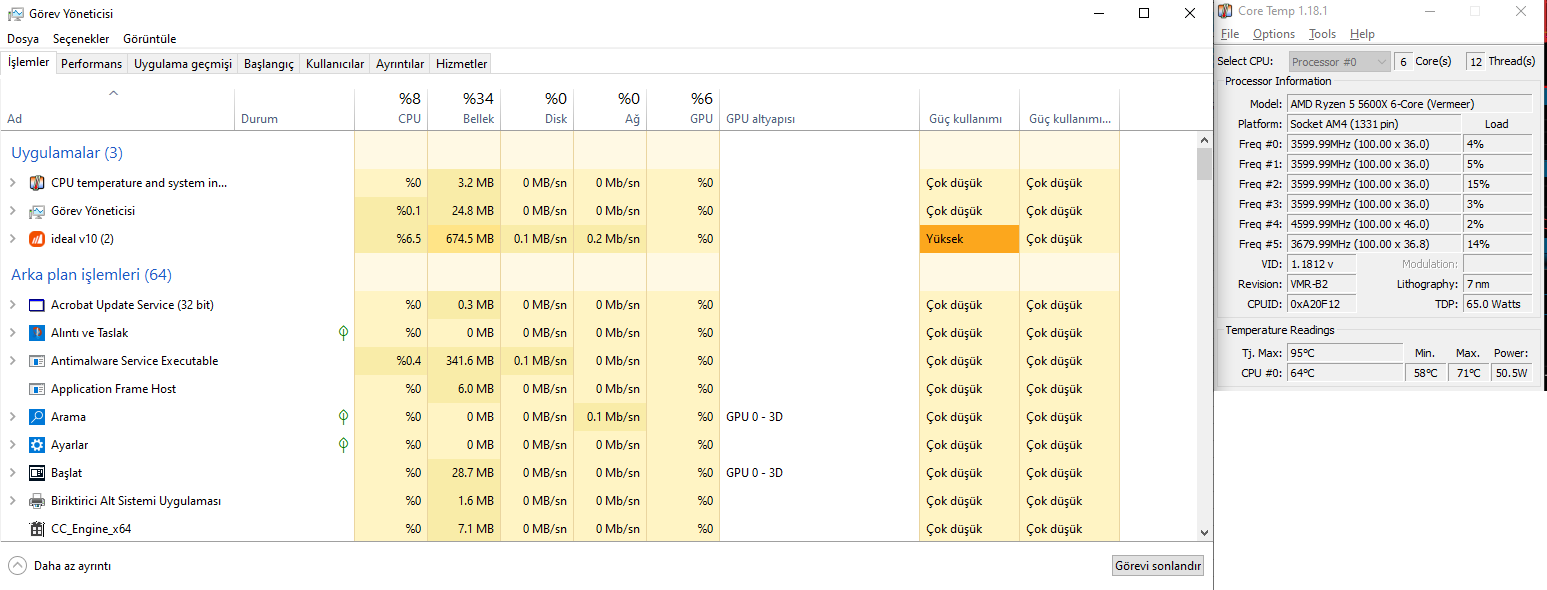Click the Antimalware Service Executable icon

37,361
